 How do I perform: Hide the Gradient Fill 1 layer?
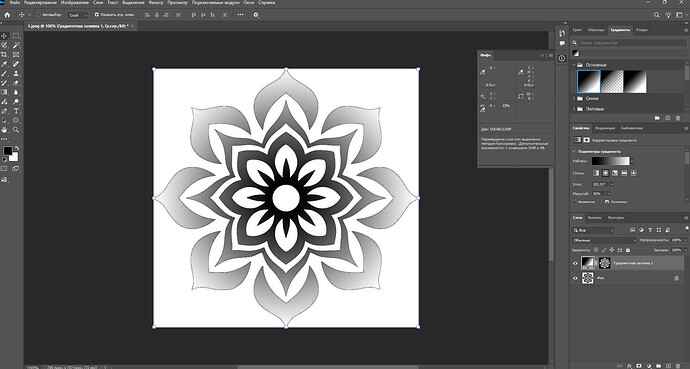click(575, 263)
